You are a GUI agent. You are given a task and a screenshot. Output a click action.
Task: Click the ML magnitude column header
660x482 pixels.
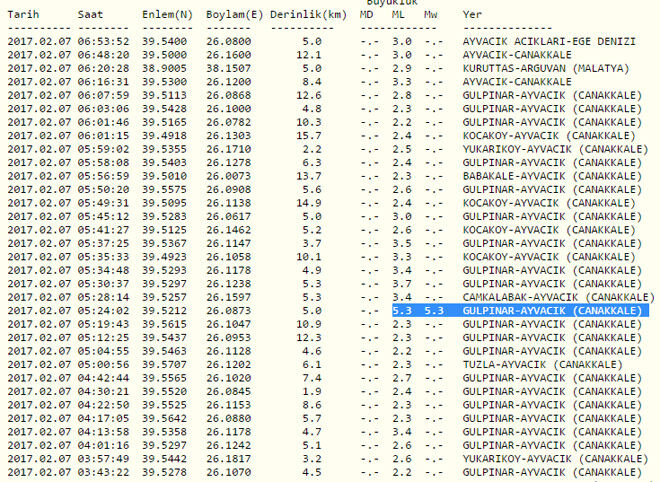[399, 16]
